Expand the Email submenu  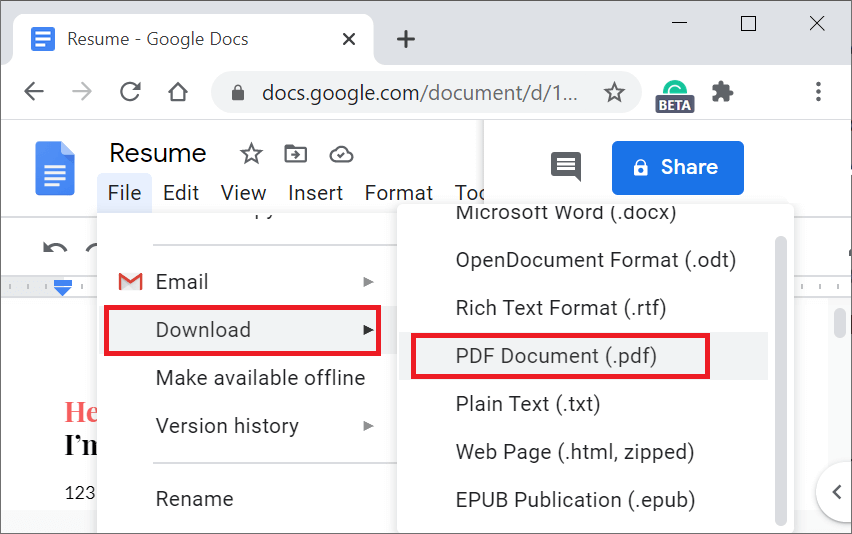pos(242,282)
